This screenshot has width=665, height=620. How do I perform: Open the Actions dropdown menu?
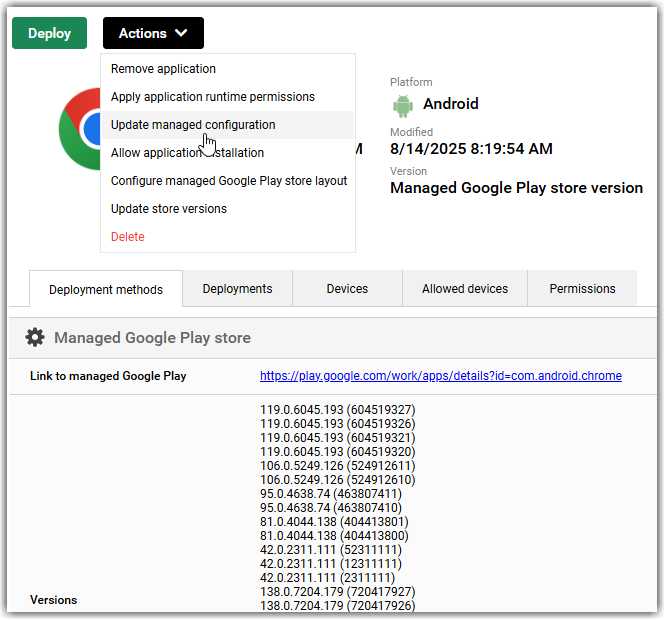coord(153,33)
